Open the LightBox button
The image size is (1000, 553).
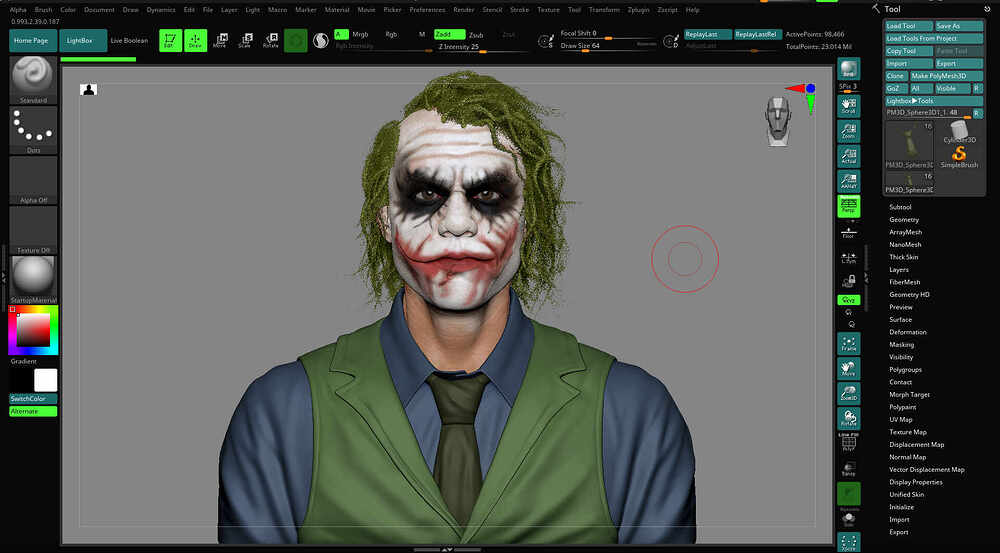83,40
